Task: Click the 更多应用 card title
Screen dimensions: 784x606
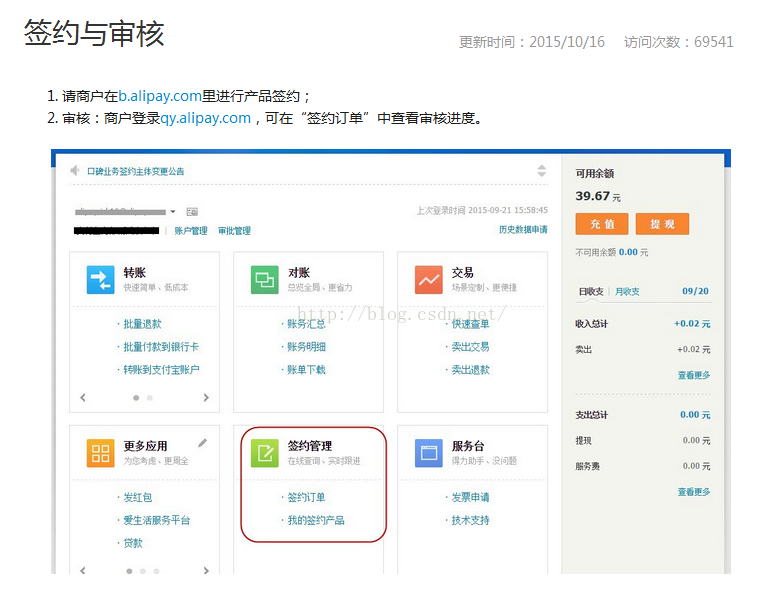Action: (x=146, y=446)
